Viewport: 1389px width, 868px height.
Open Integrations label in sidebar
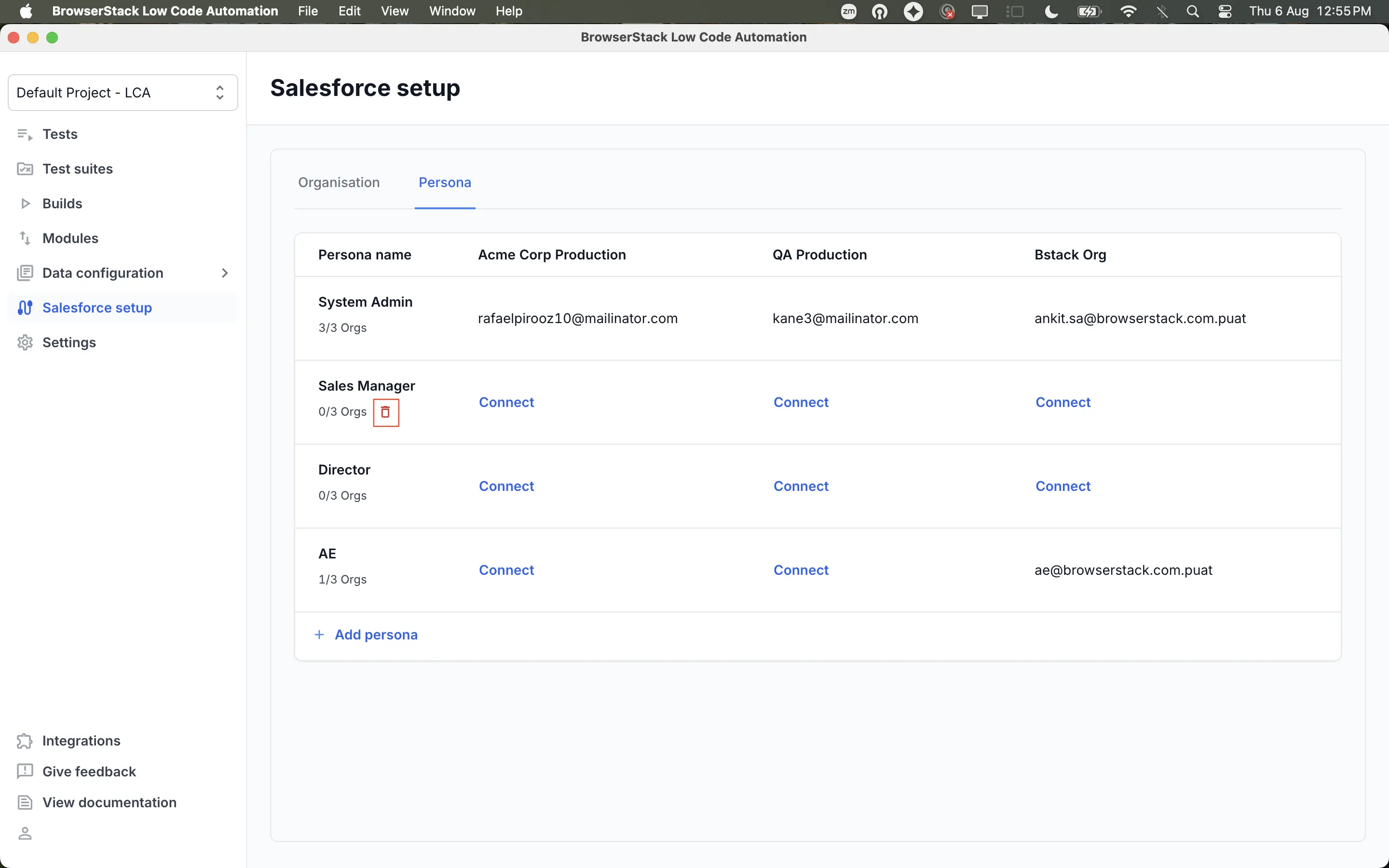(81, 741)
